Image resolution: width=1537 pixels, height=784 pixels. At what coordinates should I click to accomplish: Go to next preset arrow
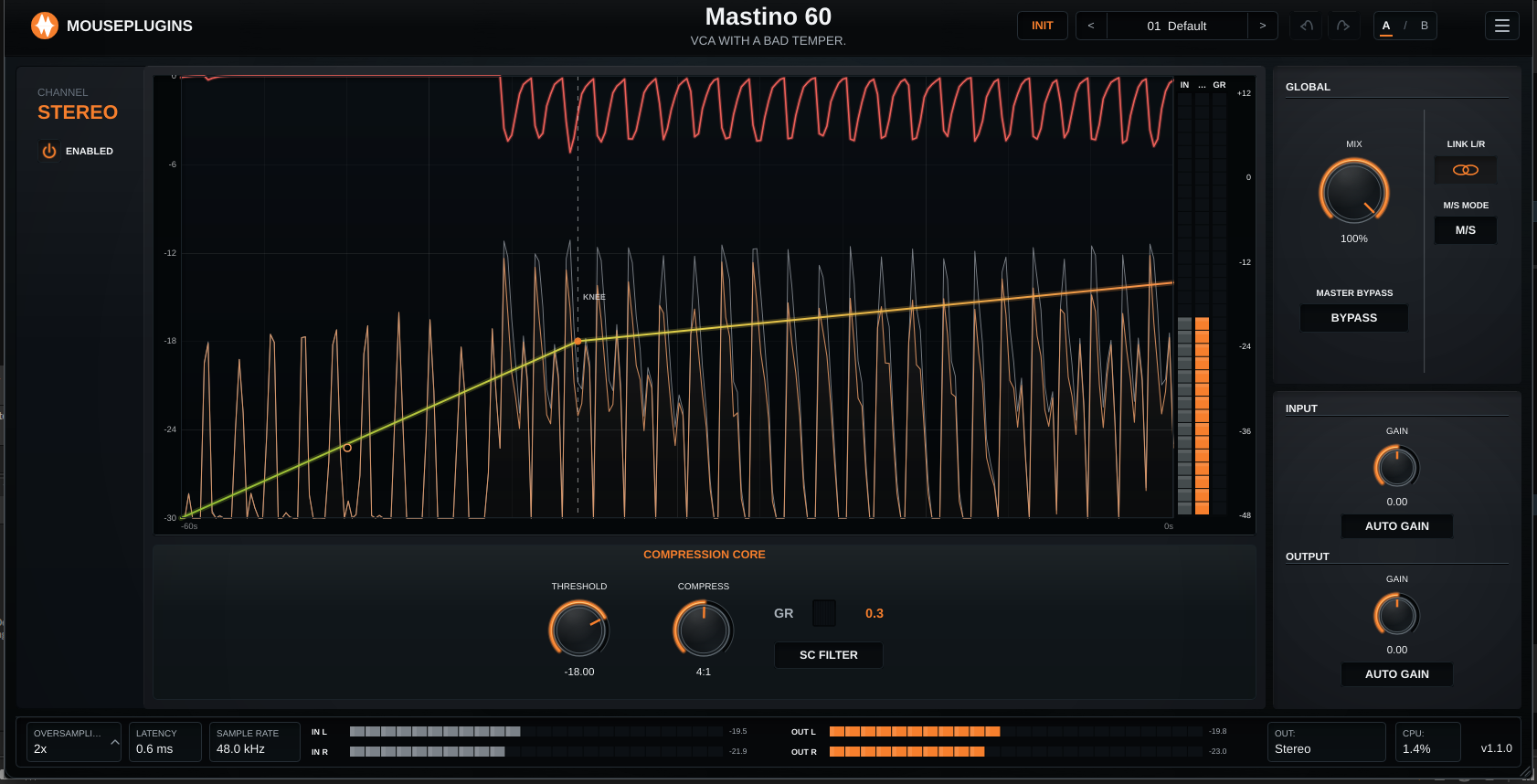pos(1263,26)
